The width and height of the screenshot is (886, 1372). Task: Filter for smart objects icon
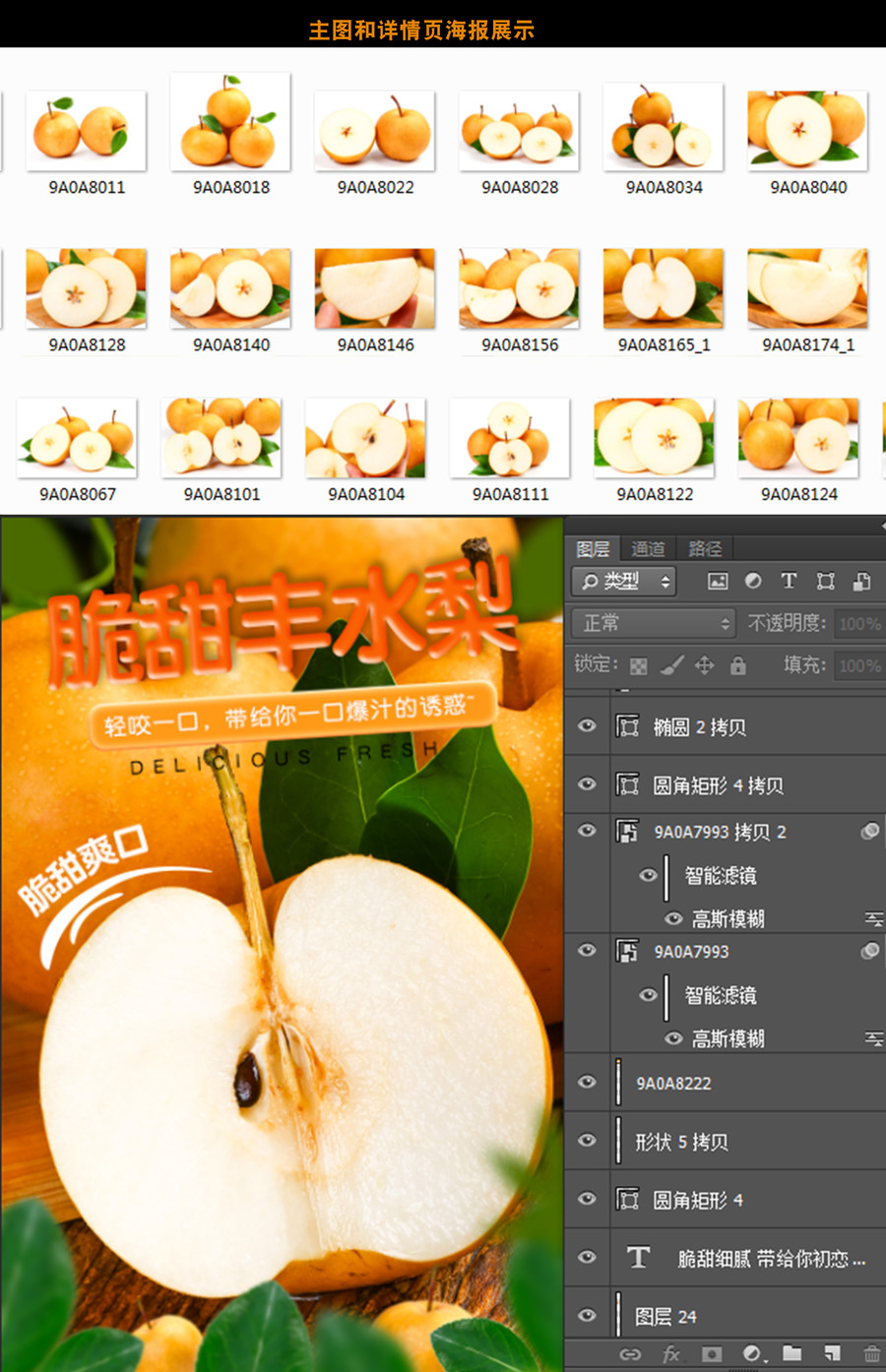pos(861,581)
